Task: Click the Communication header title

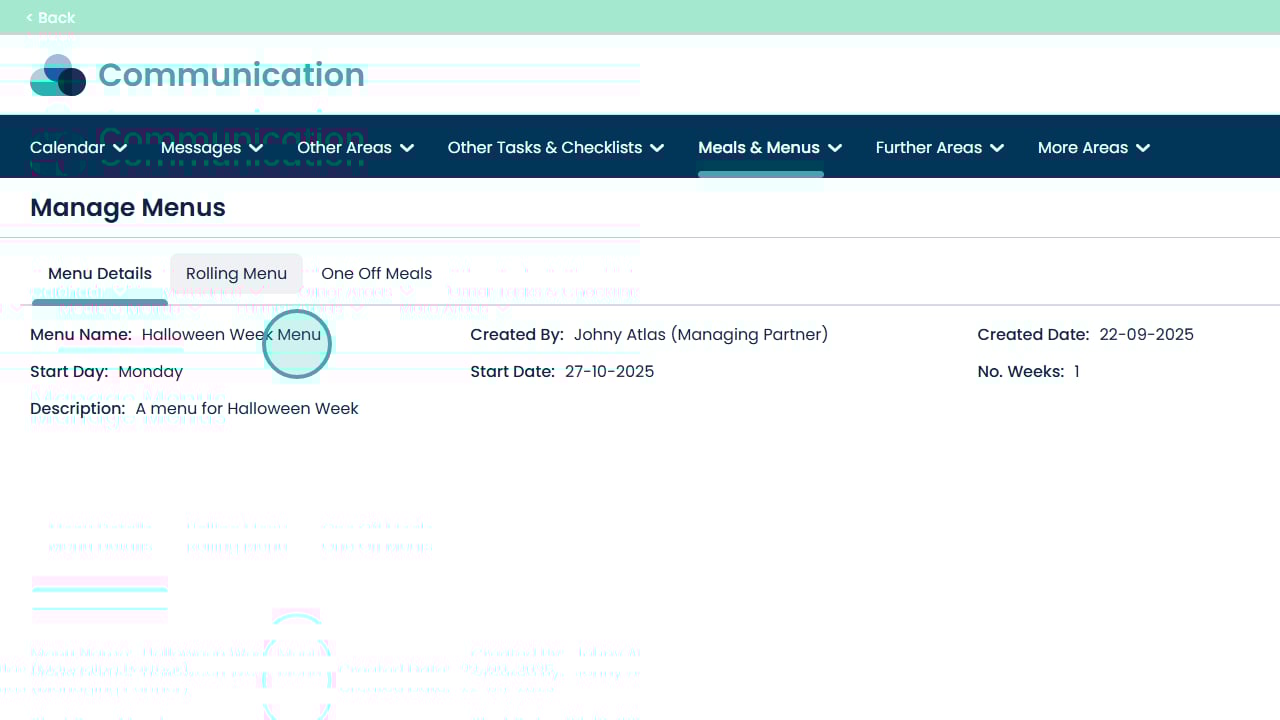Action: coord(231,75)
